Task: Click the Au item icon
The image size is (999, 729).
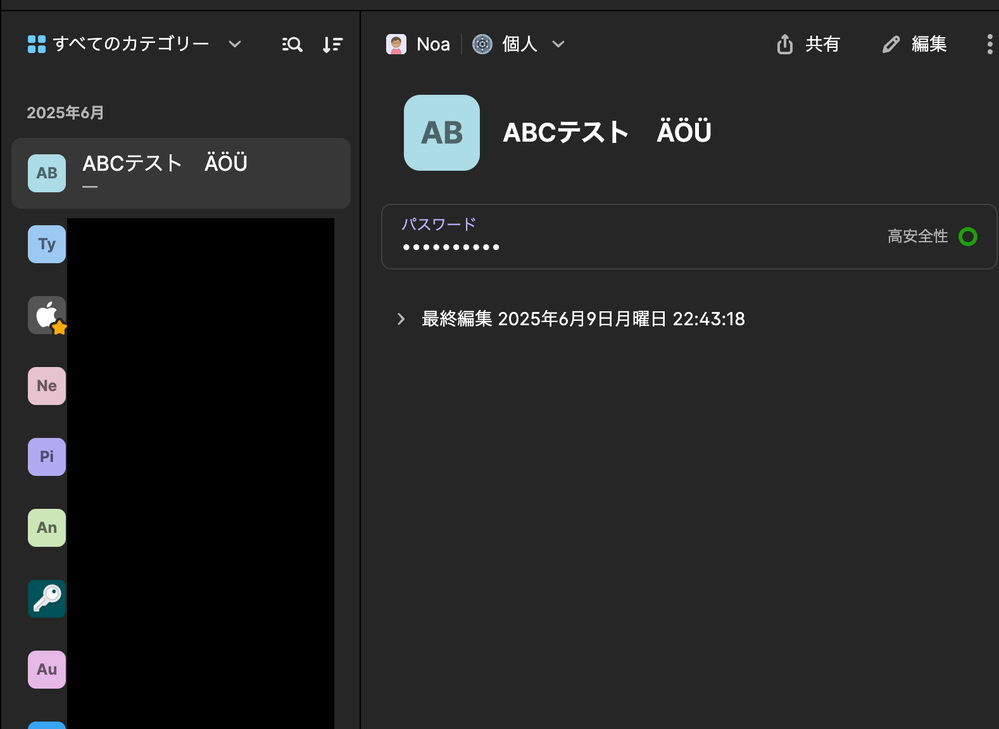Action: tap(46, 669)
